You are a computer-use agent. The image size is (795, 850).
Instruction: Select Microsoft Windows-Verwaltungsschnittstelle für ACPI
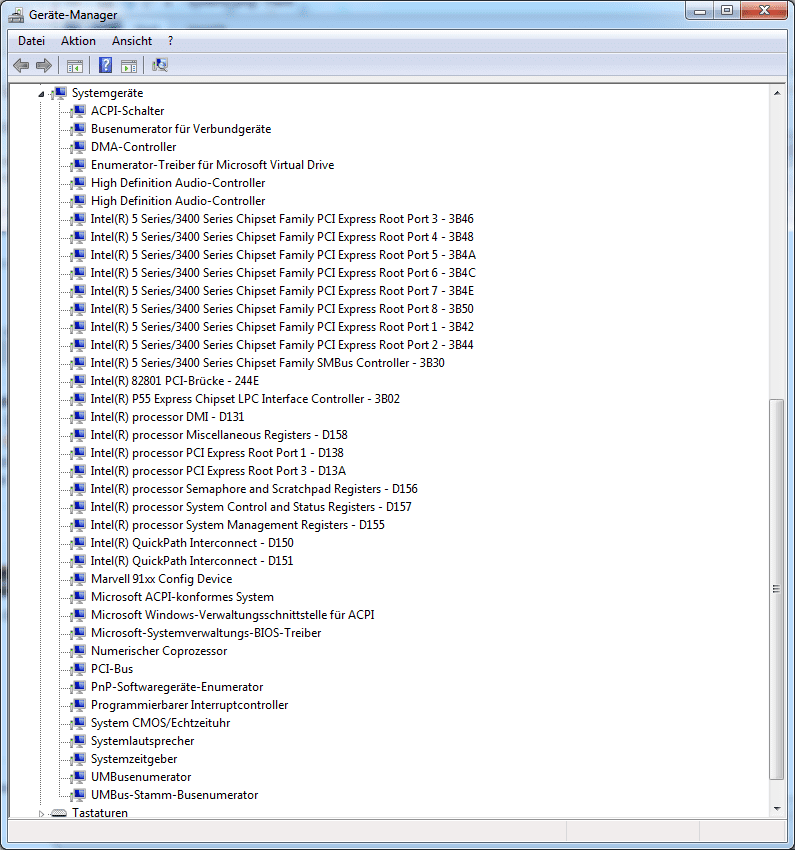232,614
